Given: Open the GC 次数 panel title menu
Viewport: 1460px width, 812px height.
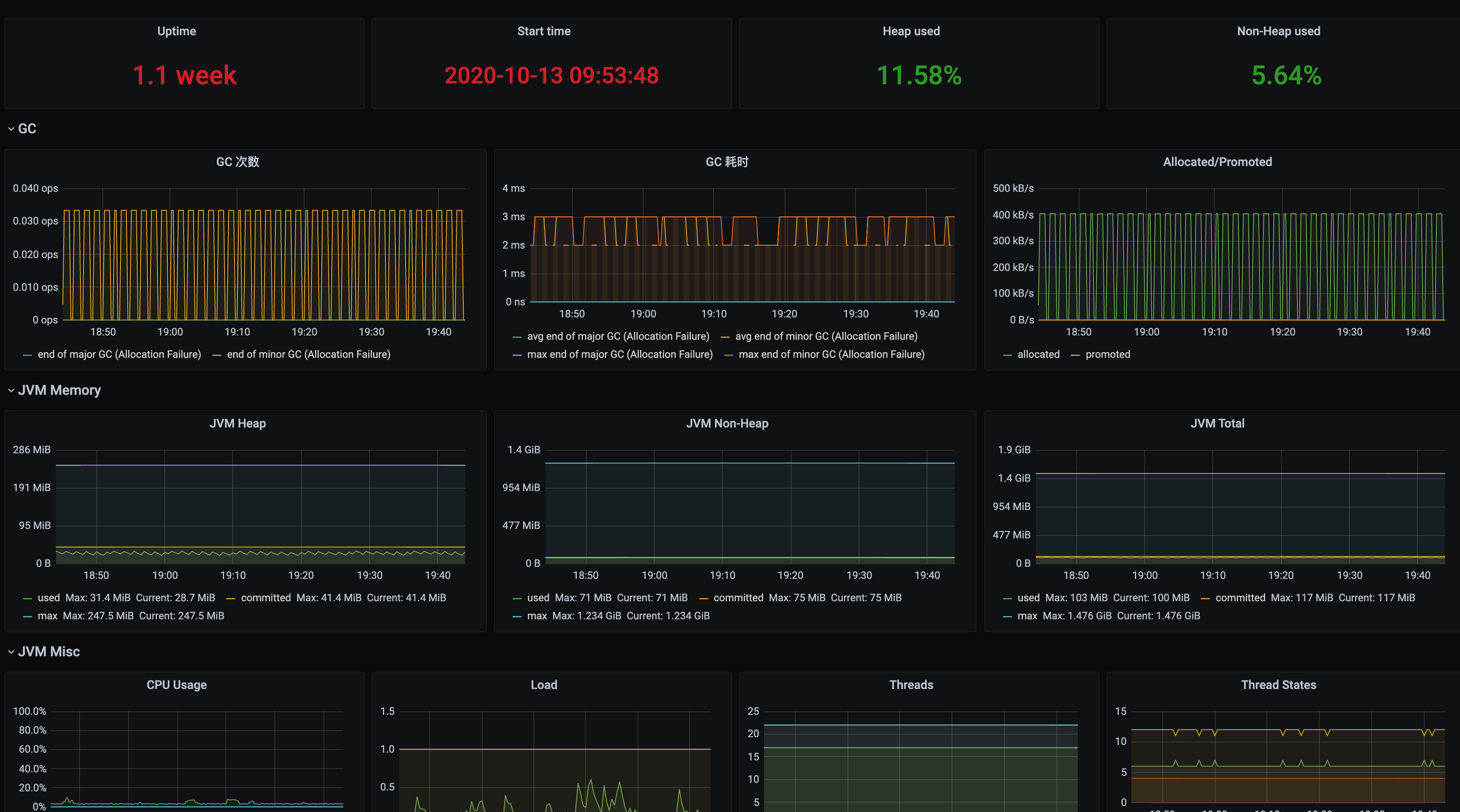Looking at the screenshot, I should tap(237, 161).
